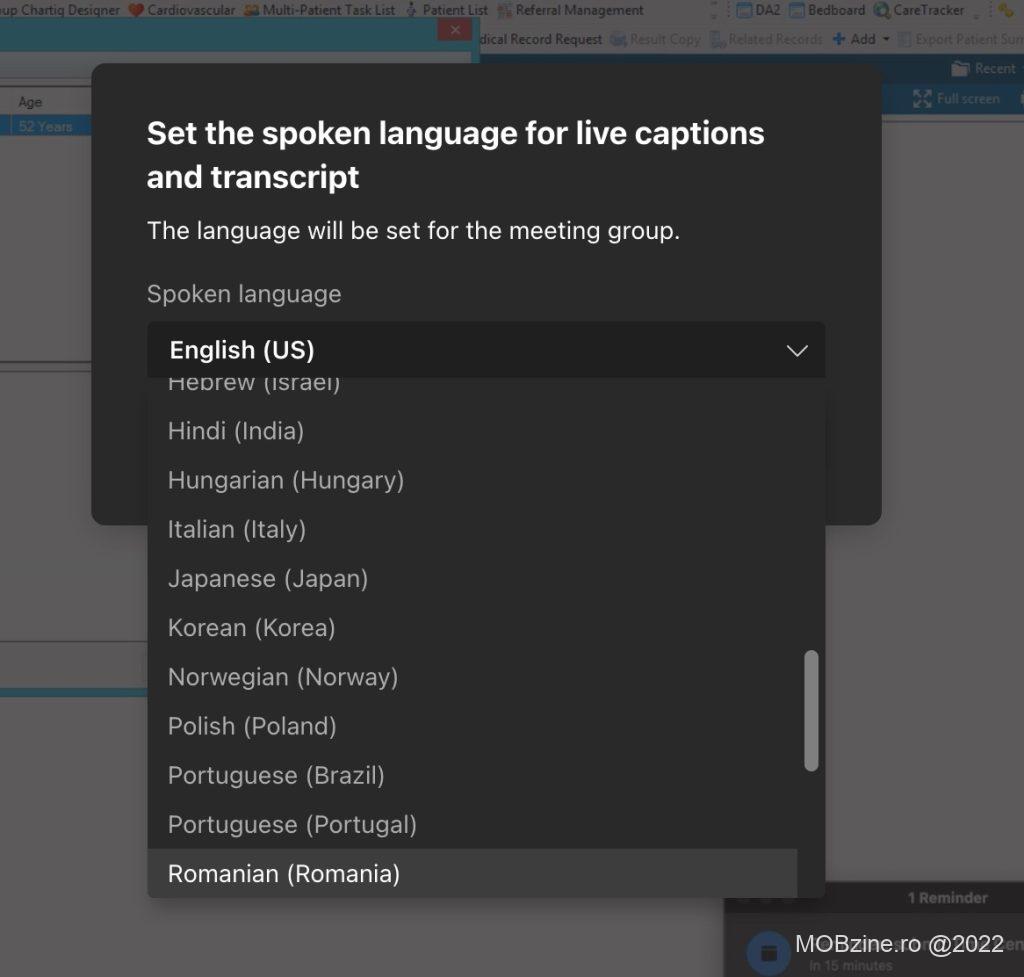Expand the Add dropdown arrow
This screenshot has height=977, width=1024.
886,39
